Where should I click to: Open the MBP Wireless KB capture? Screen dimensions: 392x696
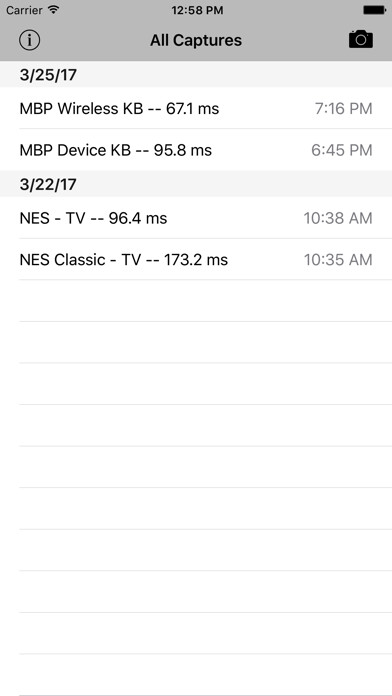click(x=196, y=108)
